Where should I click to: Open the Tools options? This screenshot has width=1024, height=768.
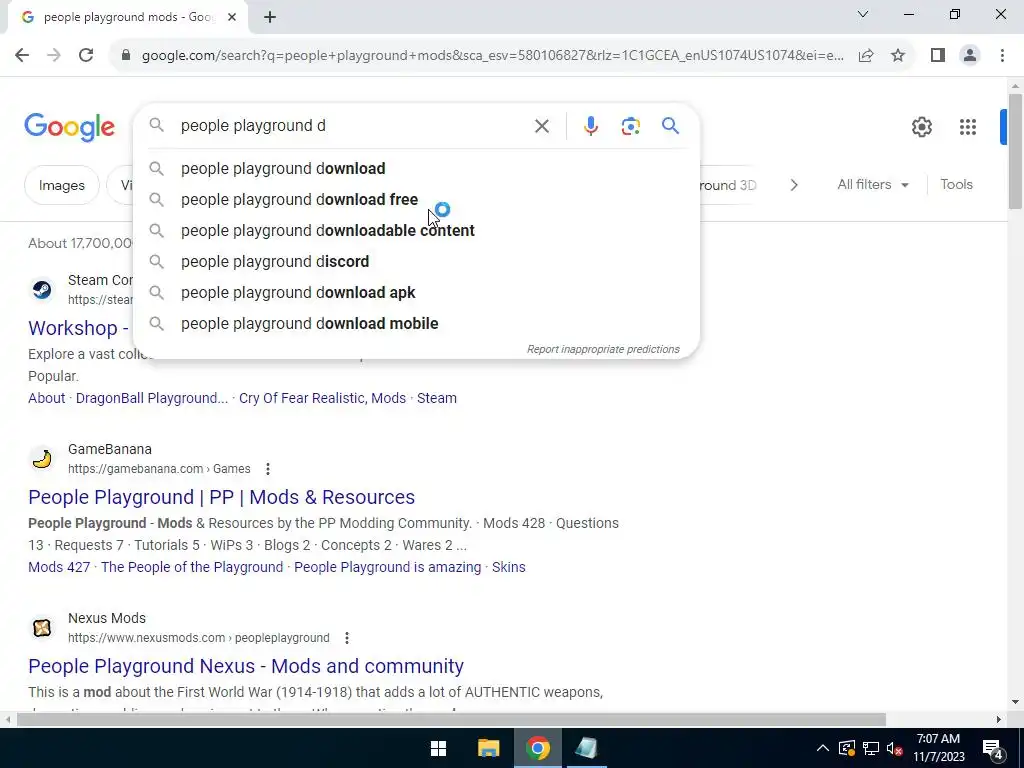click(x=956, y=185)
